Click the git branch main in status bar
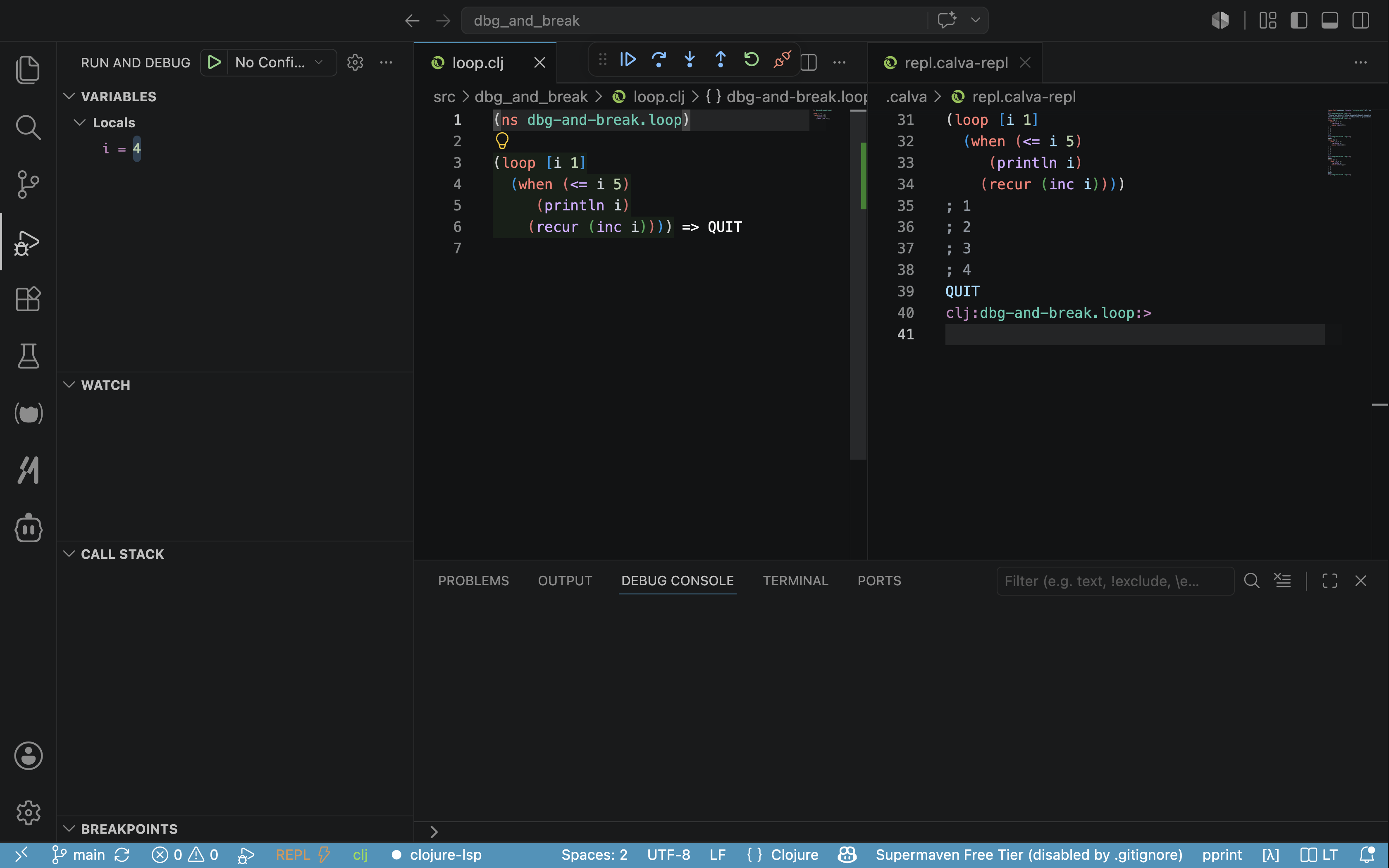The width and height of the screenshot is (1389, 868). tap(79, 855)
